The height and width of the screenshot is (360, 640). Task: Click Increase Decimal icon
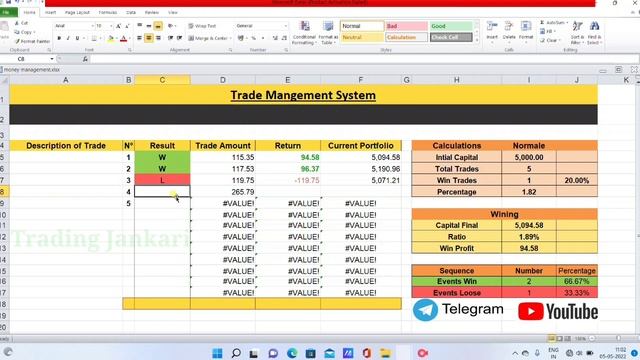(x=275, y=38)
